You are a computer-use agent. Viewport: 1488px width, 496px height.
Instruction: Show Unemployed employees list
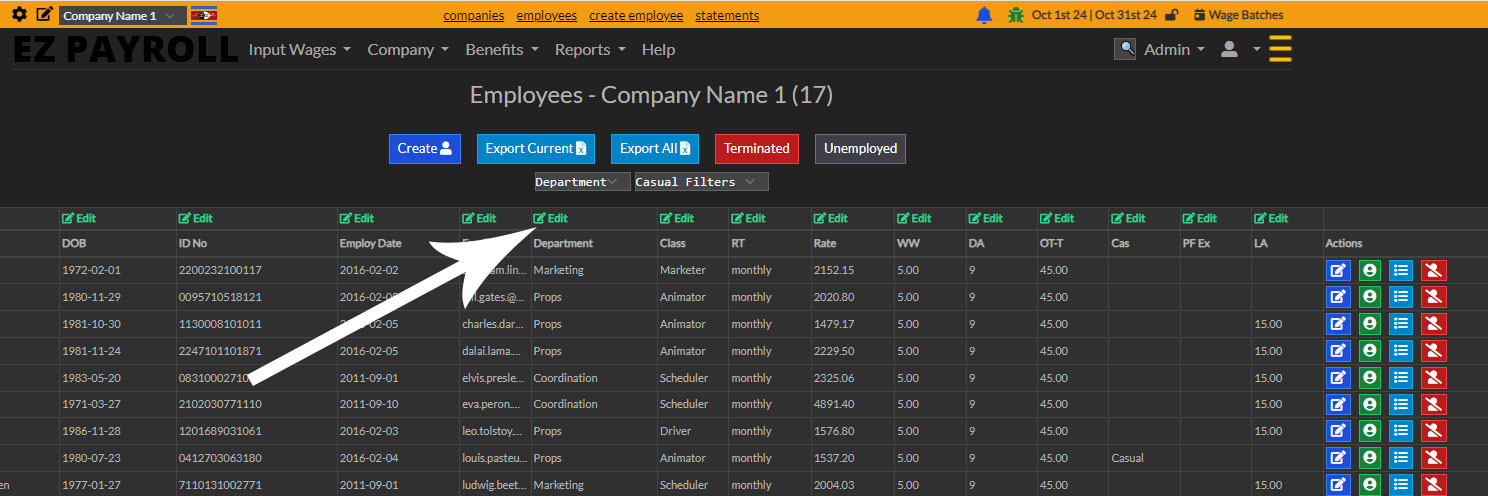click(860, 148)
